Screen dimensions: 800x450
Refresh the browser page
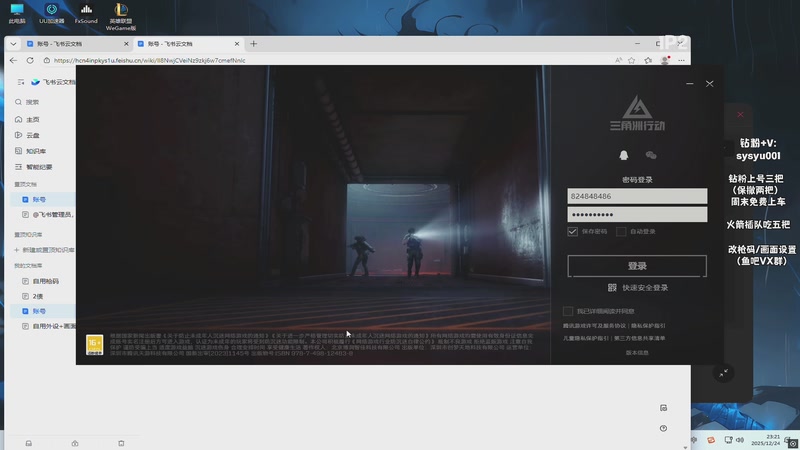30,60
